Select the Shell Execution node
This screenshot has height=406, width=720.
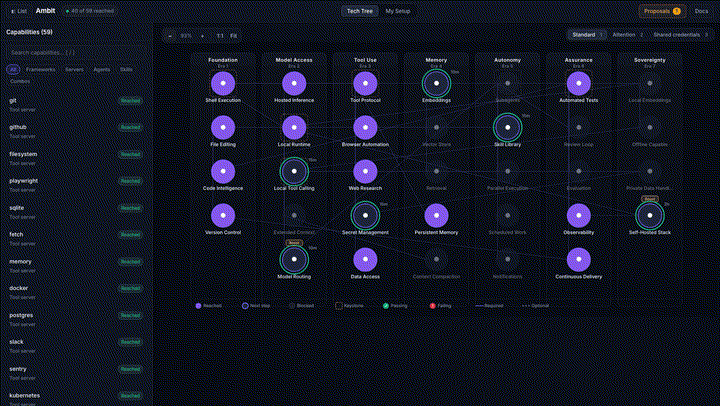(x=223, y=84)
